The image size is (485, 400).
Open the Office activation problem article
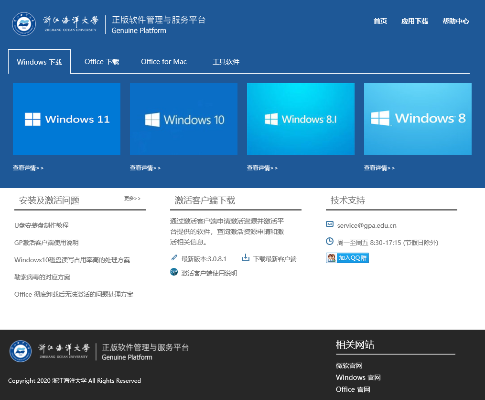74,294
